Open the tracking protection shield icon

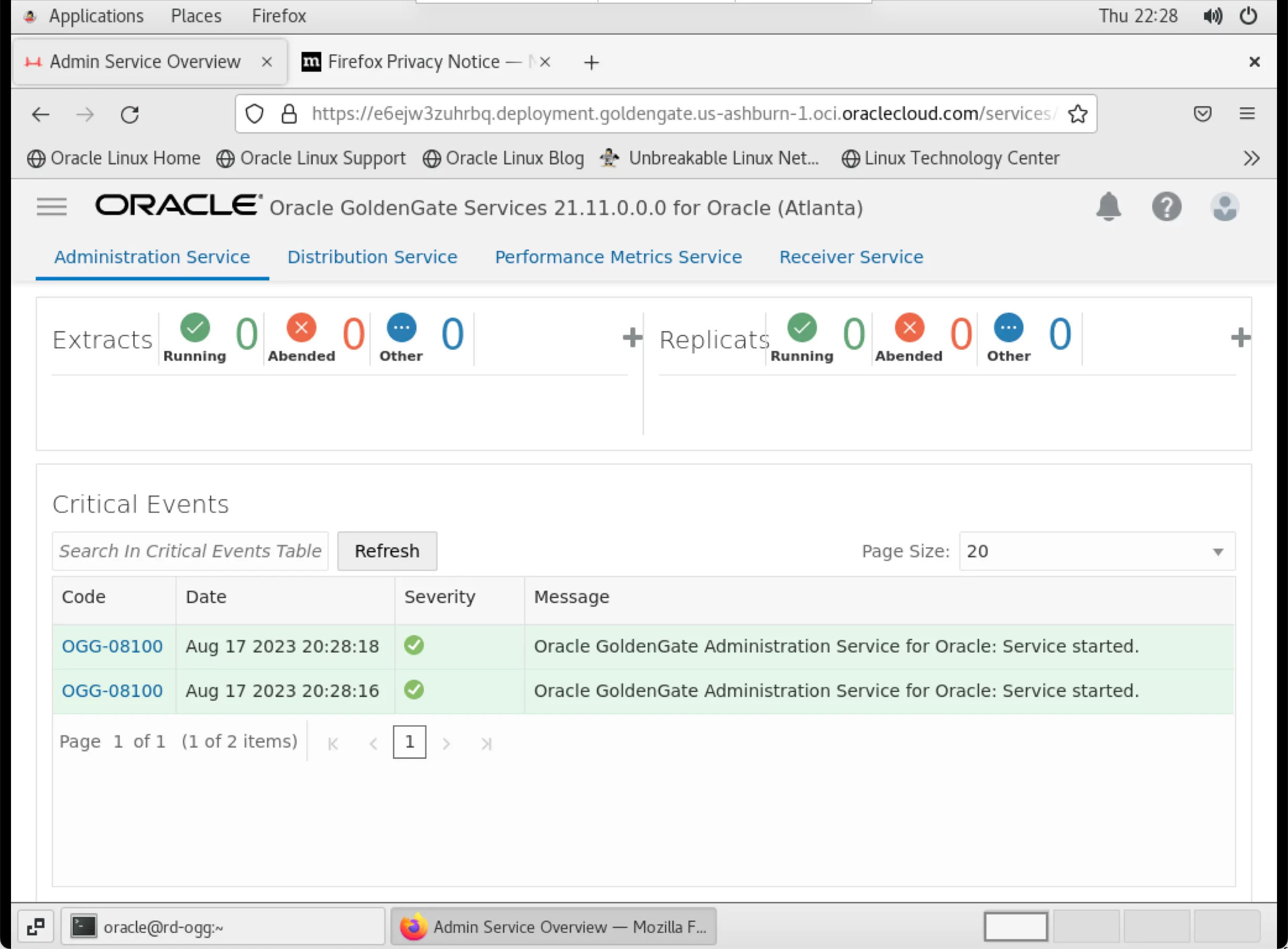[x=255, y=114]
